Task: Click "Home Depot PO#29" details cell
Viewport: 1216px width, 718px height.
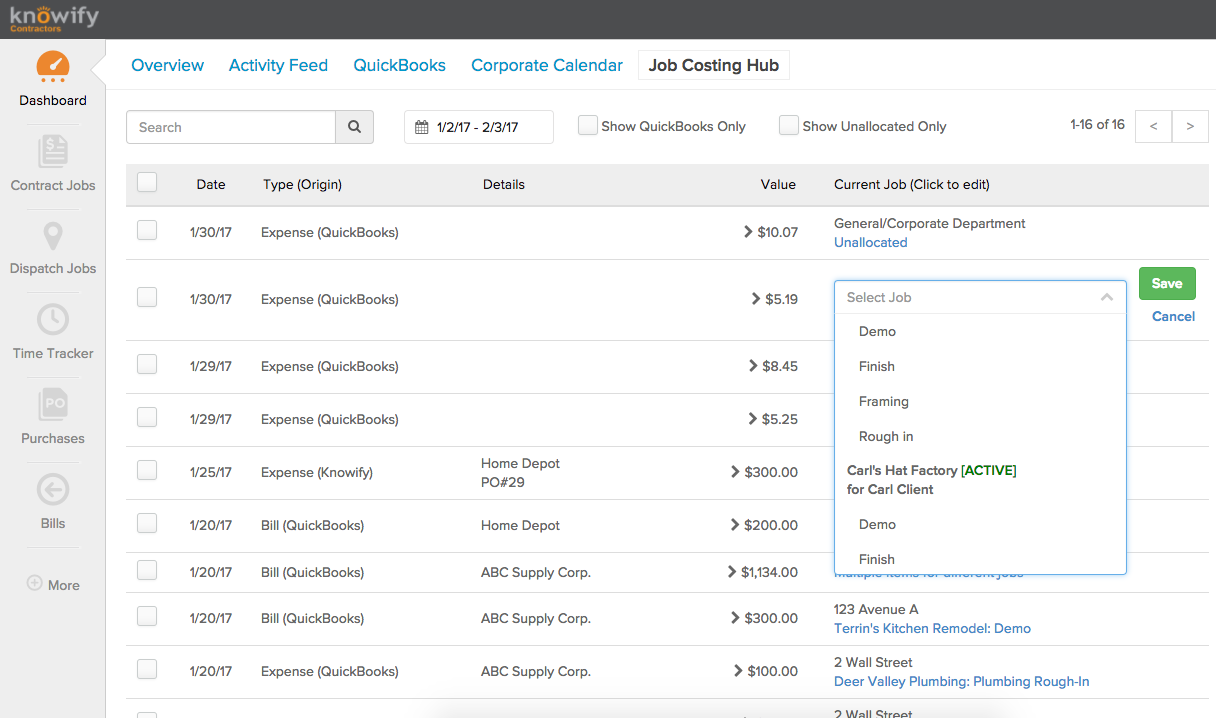Action: pyautogui.click(x=520, y=472)
